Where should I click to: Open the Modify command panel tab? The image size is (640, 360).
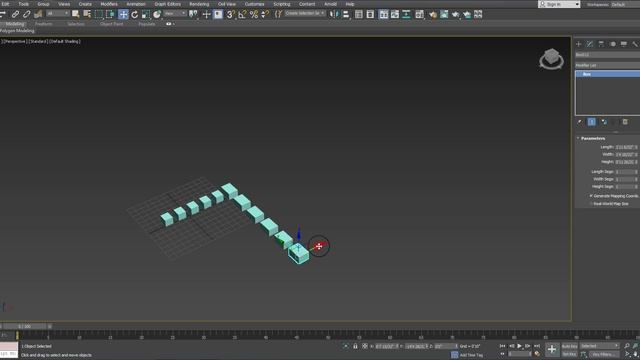click(590, 44)
